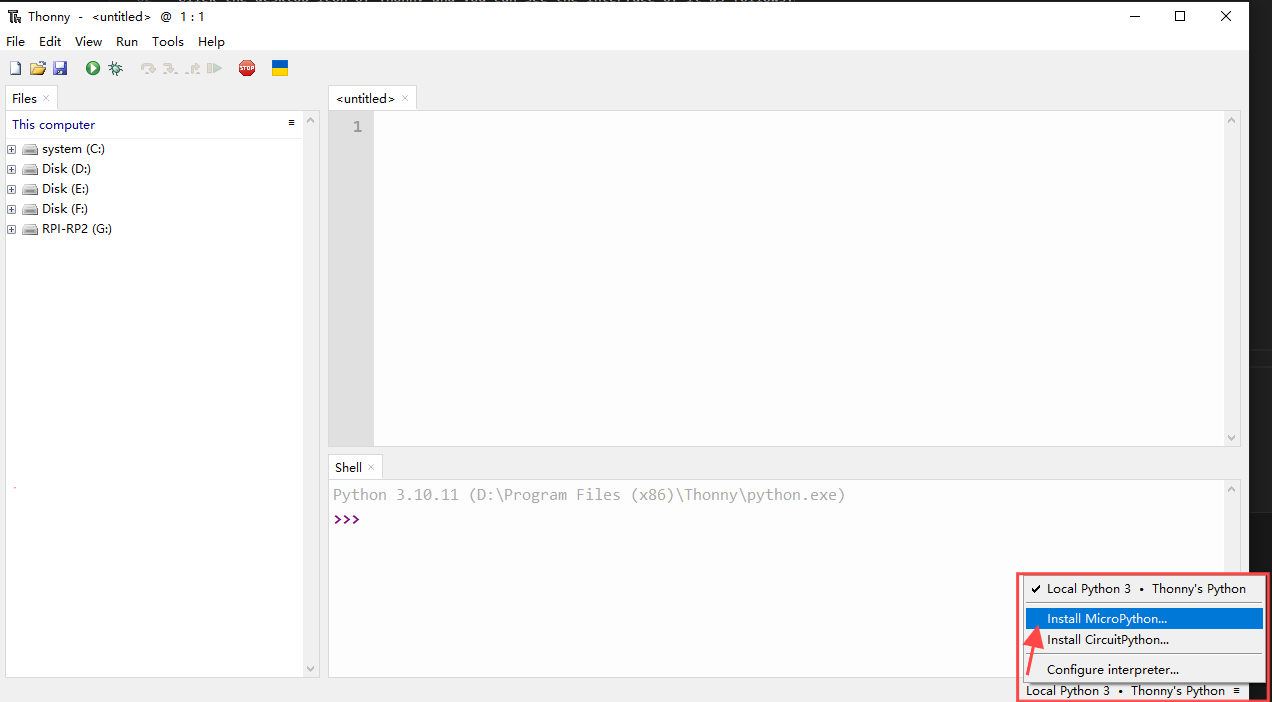
Task: Click the Shell prompt >>> input line
Action: [x=778, y=520]
